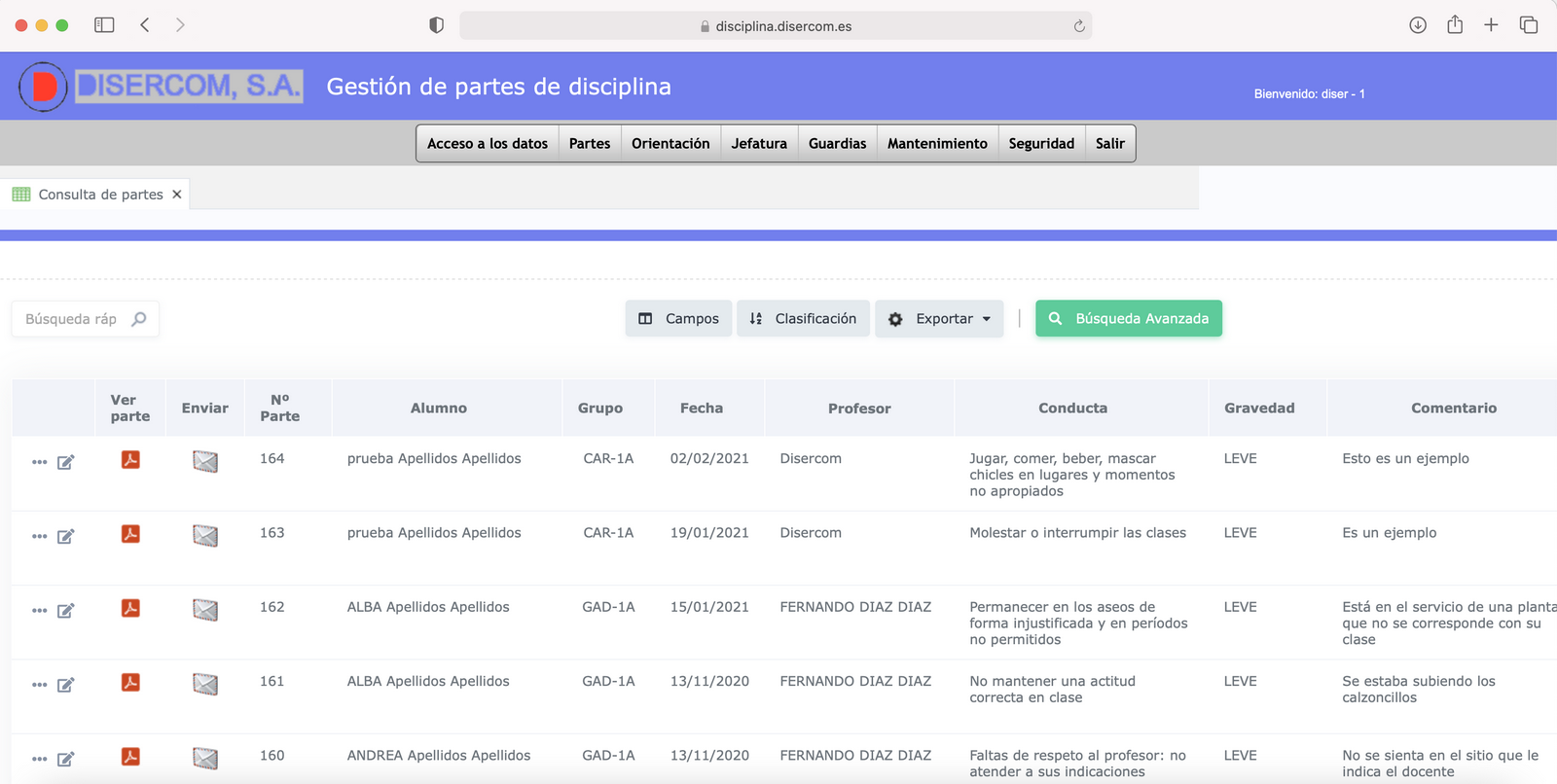Open the Clasificación sorting options
Screen dimensions: 1557x784
click(x=803, y=319)
